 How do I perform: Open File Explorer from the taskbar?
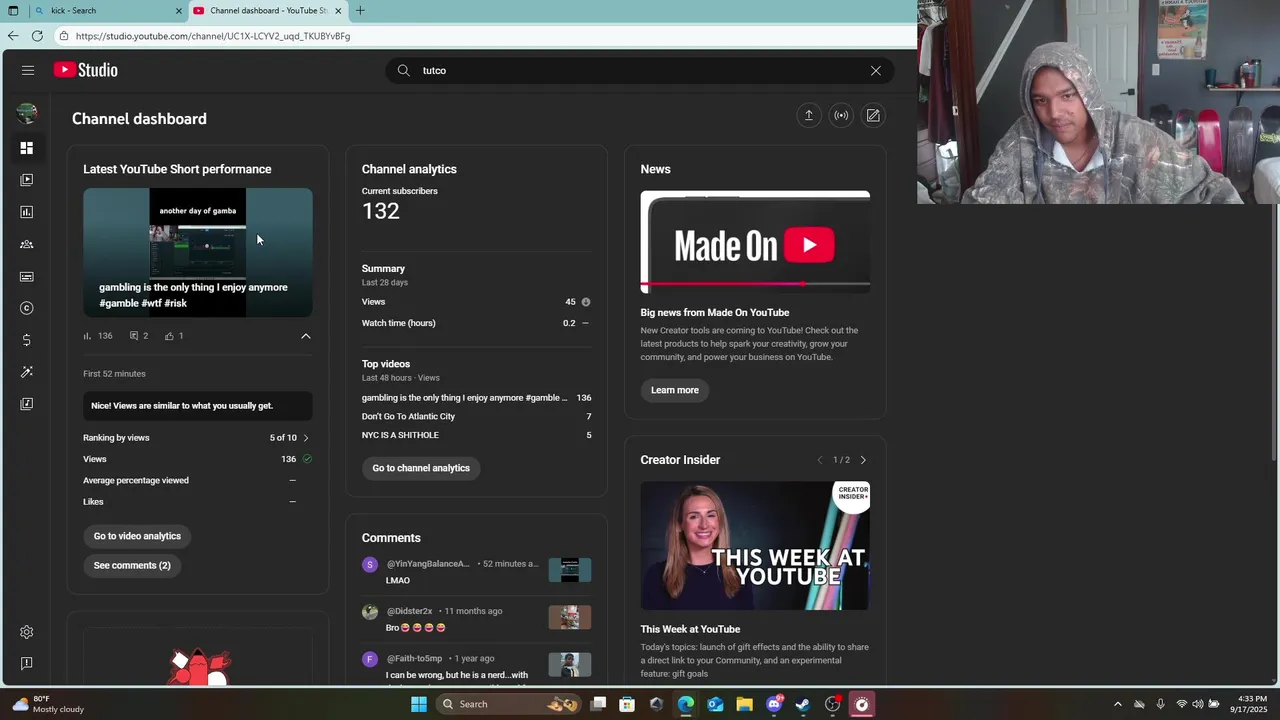744,704
